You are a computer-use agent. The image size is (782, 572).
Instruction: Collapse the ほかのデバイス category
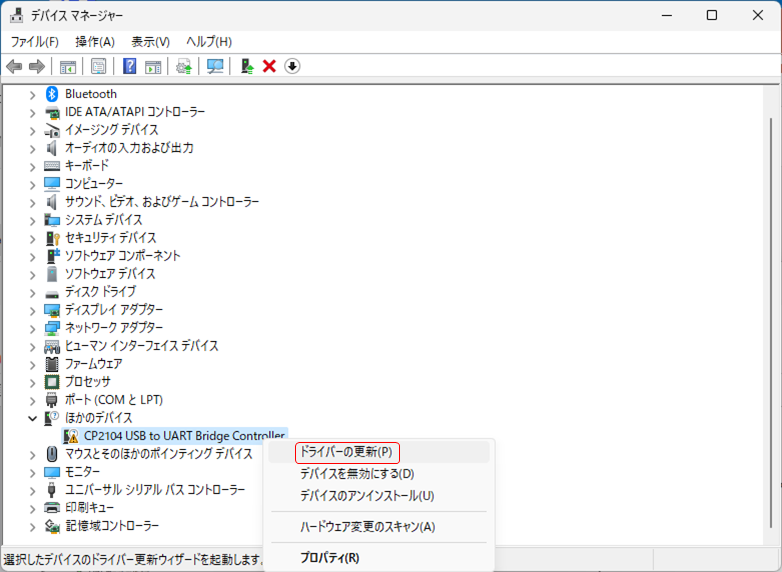[x=32, y=418]
